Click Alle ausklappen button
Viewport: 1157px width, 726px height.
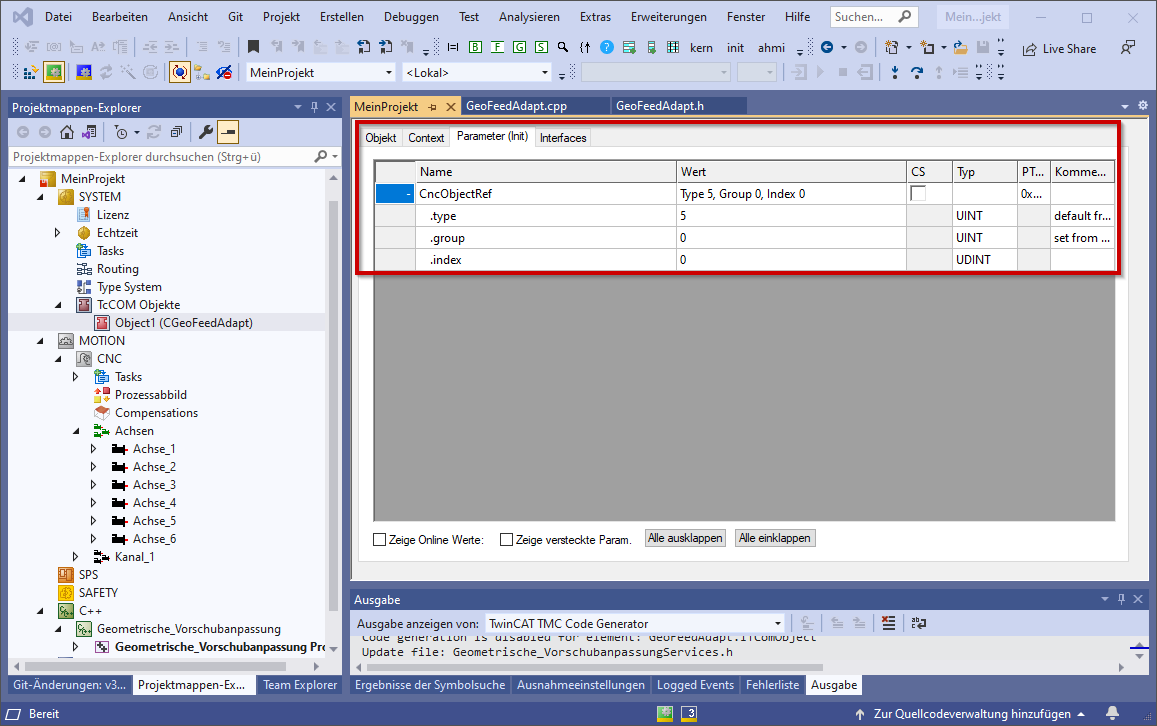click(x=685, y=539)
